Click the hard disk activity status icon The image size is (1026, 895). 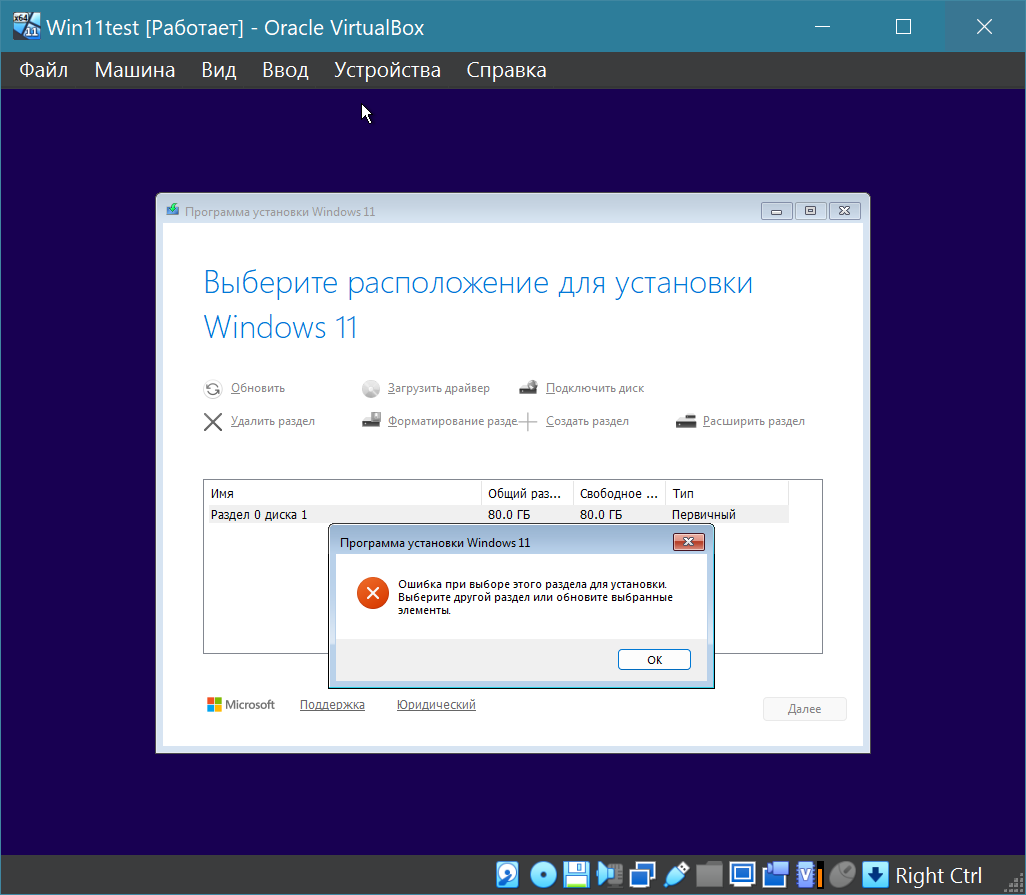(508, 875)
